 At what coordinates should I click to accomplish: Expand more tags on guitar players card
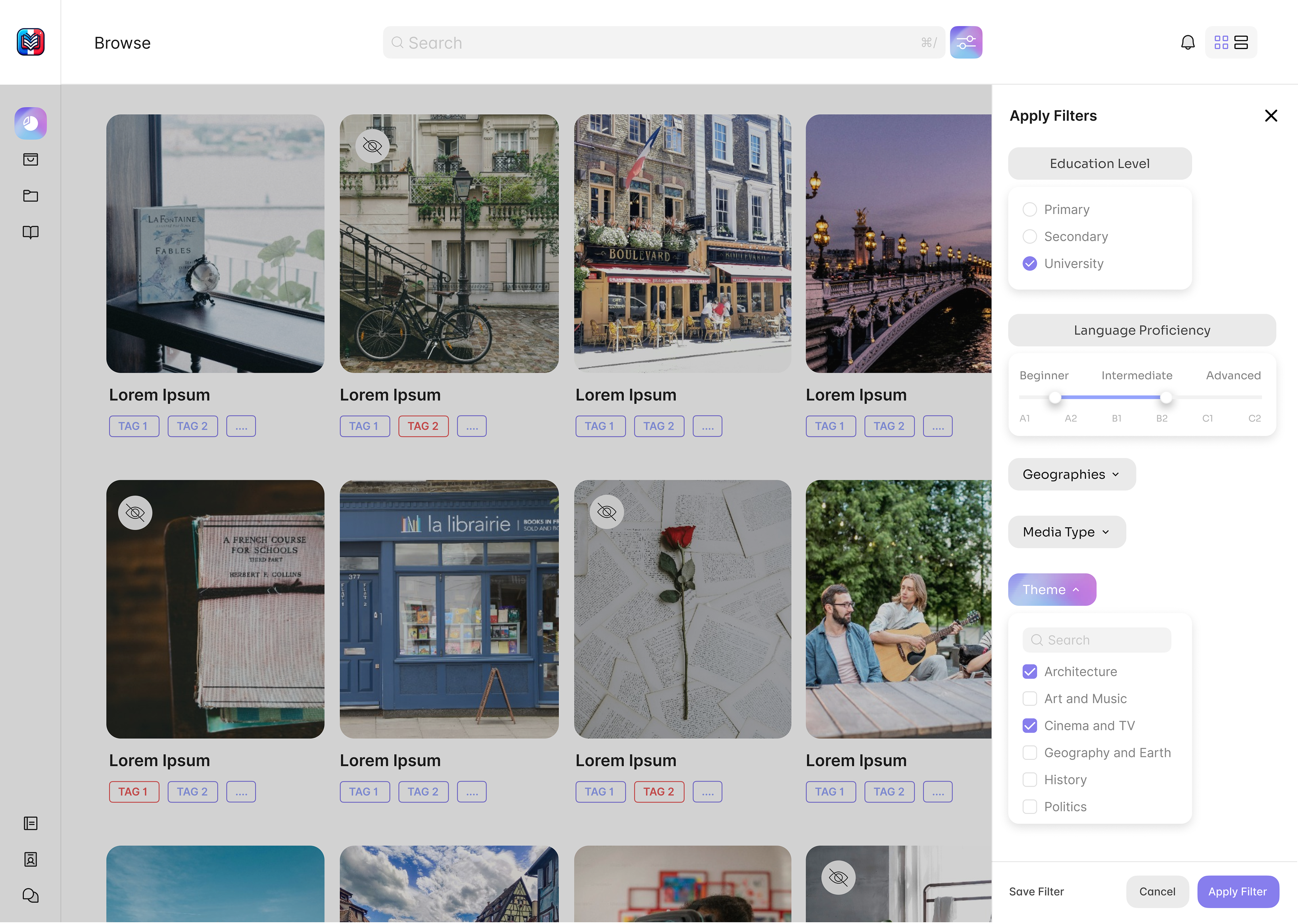point(937,793)
